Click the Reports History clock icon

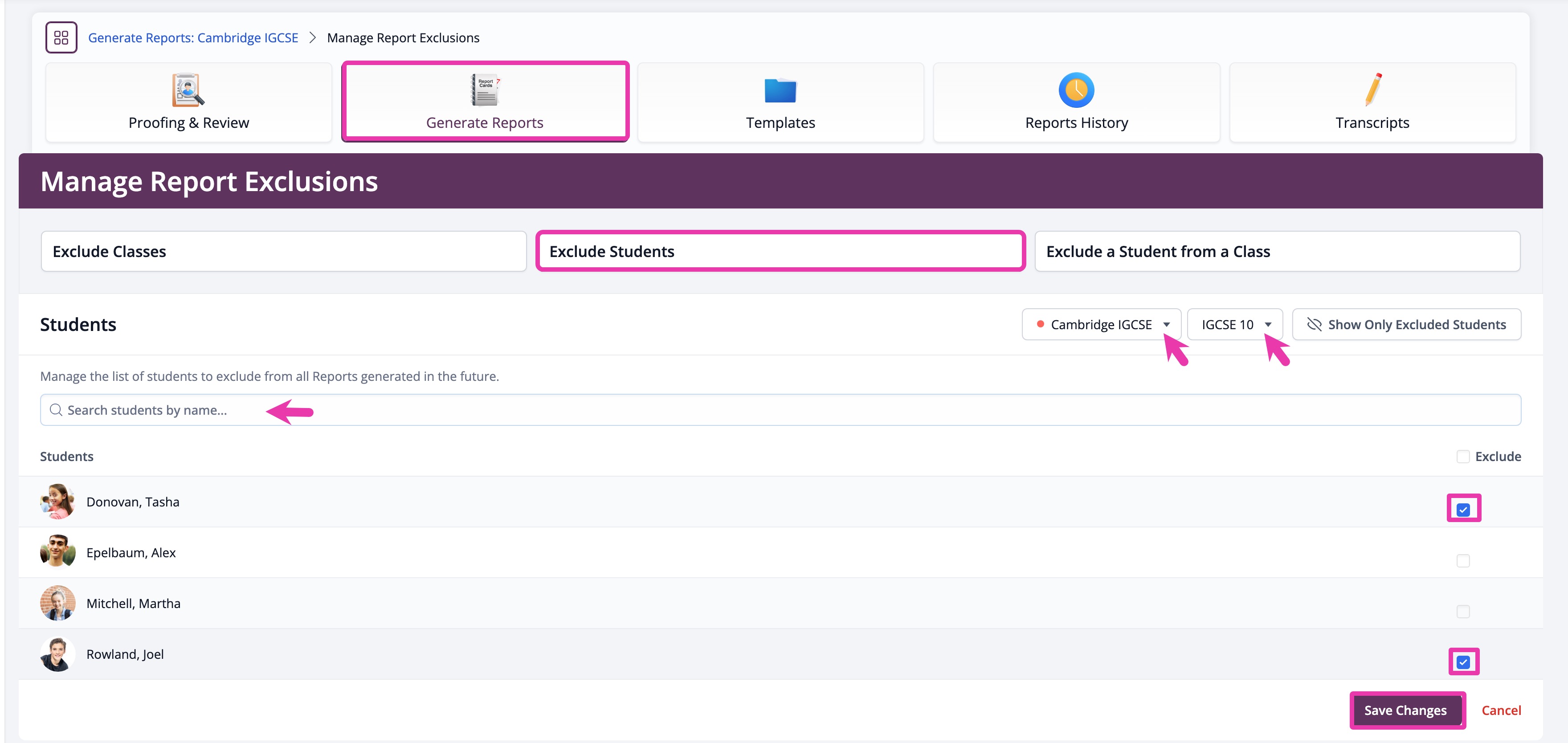tap(1076, 90)
